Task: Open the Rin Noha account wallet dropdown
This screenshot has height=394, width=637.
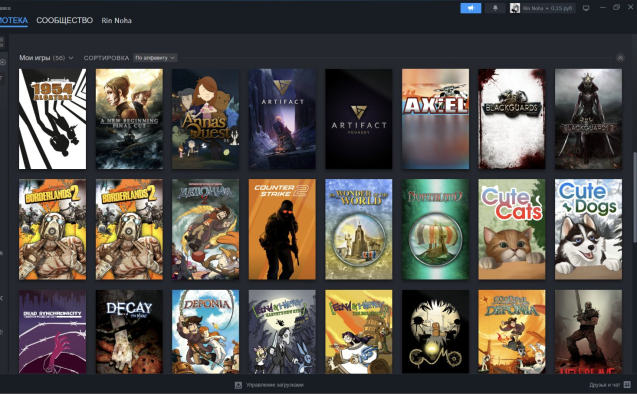Action: point(547,8)
